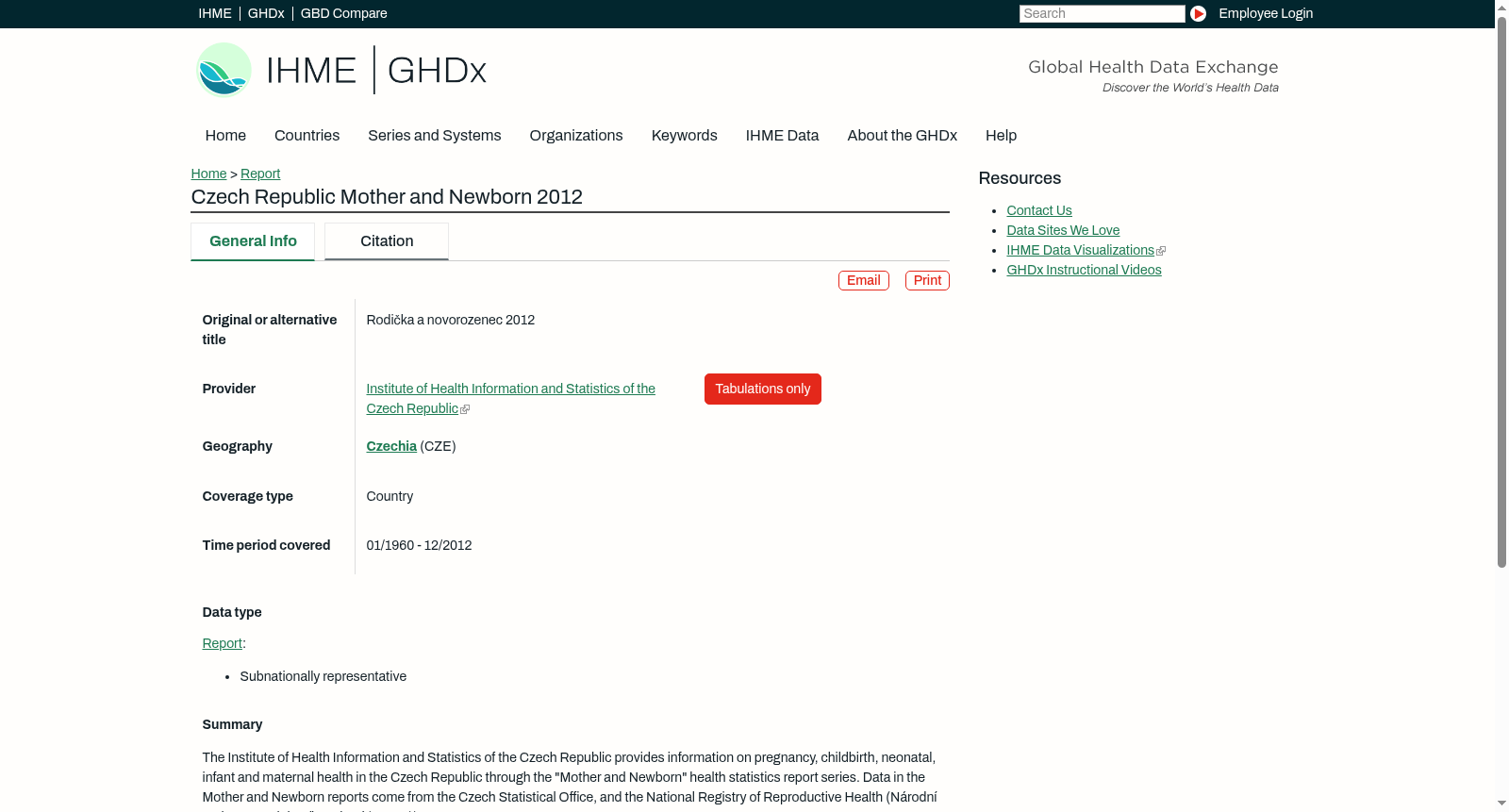Open the Keywords menu item

click(685, 136)
